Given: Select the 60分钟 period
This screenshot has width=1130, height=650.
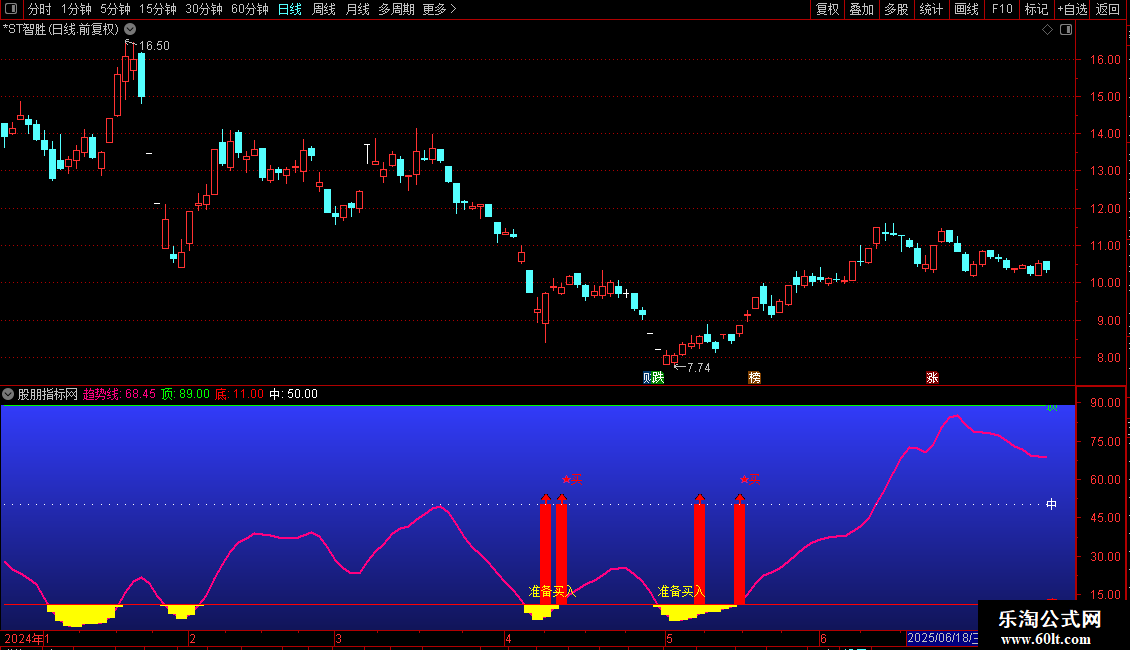Looking at the screenshot, I should pos(249,9).
